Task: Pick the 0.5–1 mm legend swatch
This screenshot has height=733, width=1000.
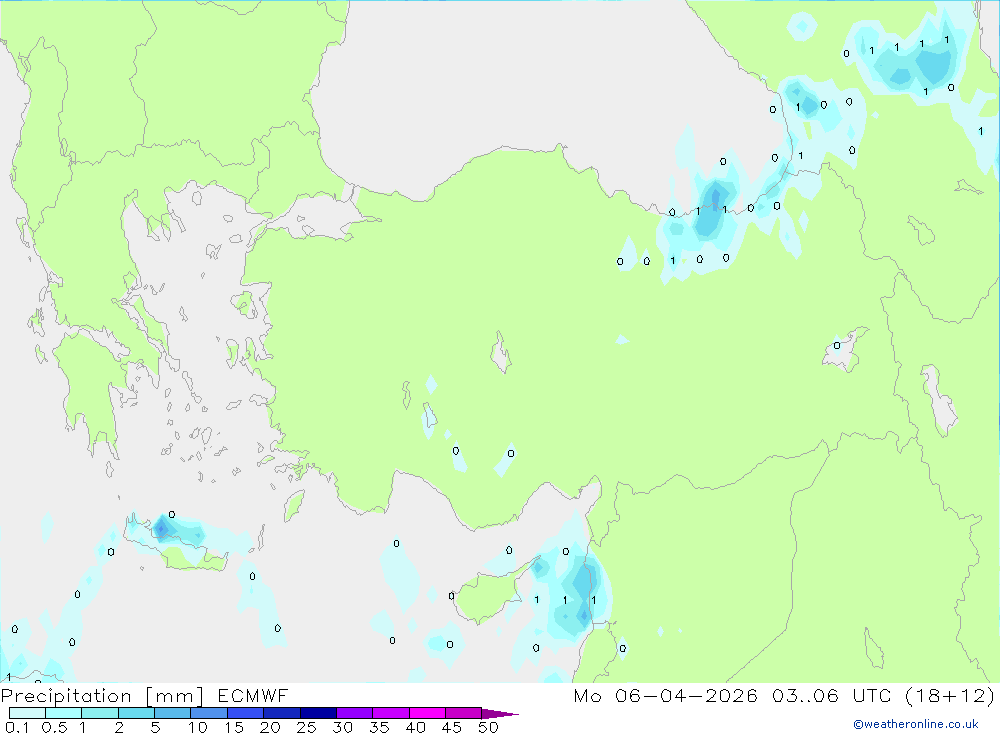Action: point(64,713)
